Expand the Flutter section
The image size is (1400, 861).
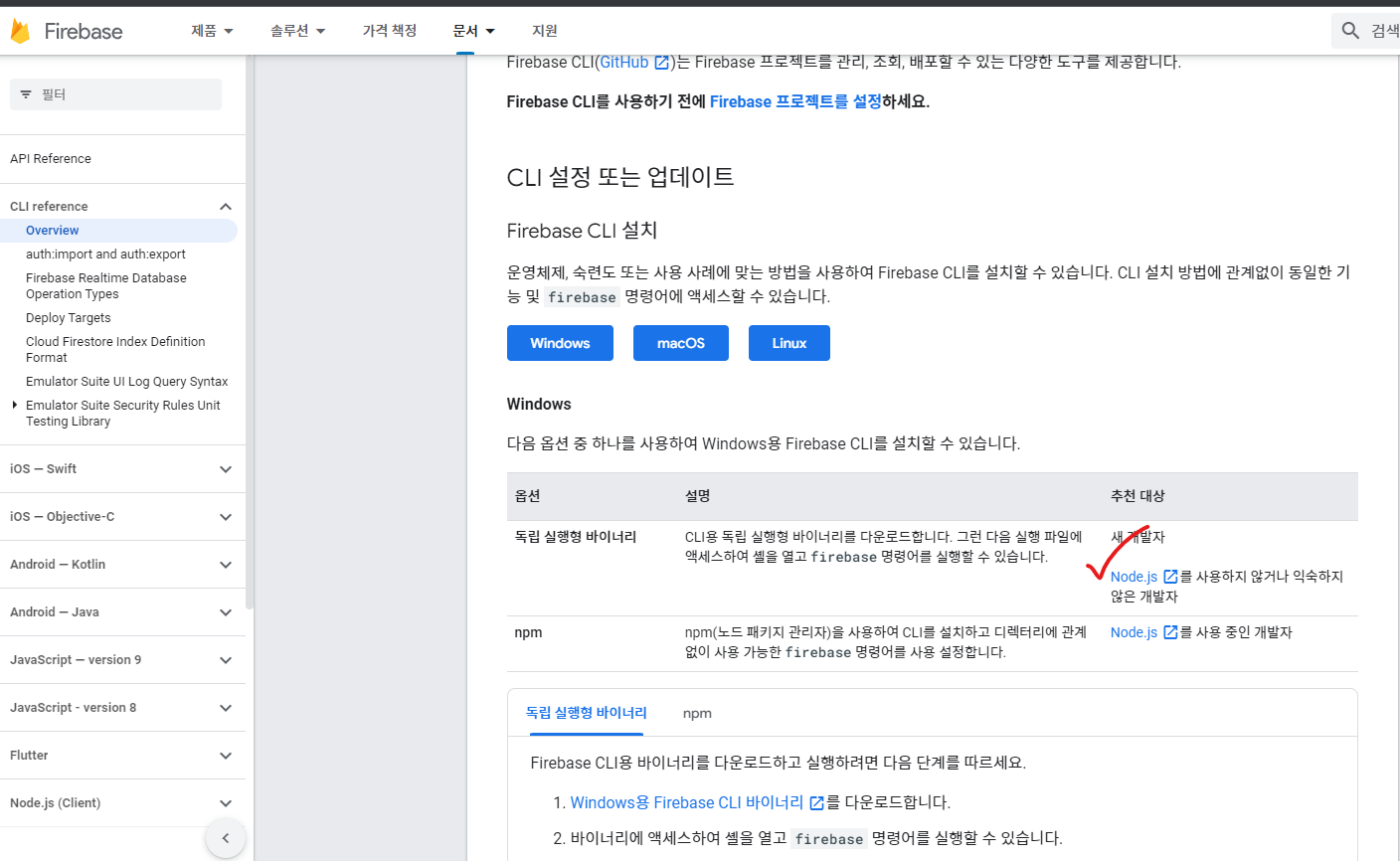(226, 756)
